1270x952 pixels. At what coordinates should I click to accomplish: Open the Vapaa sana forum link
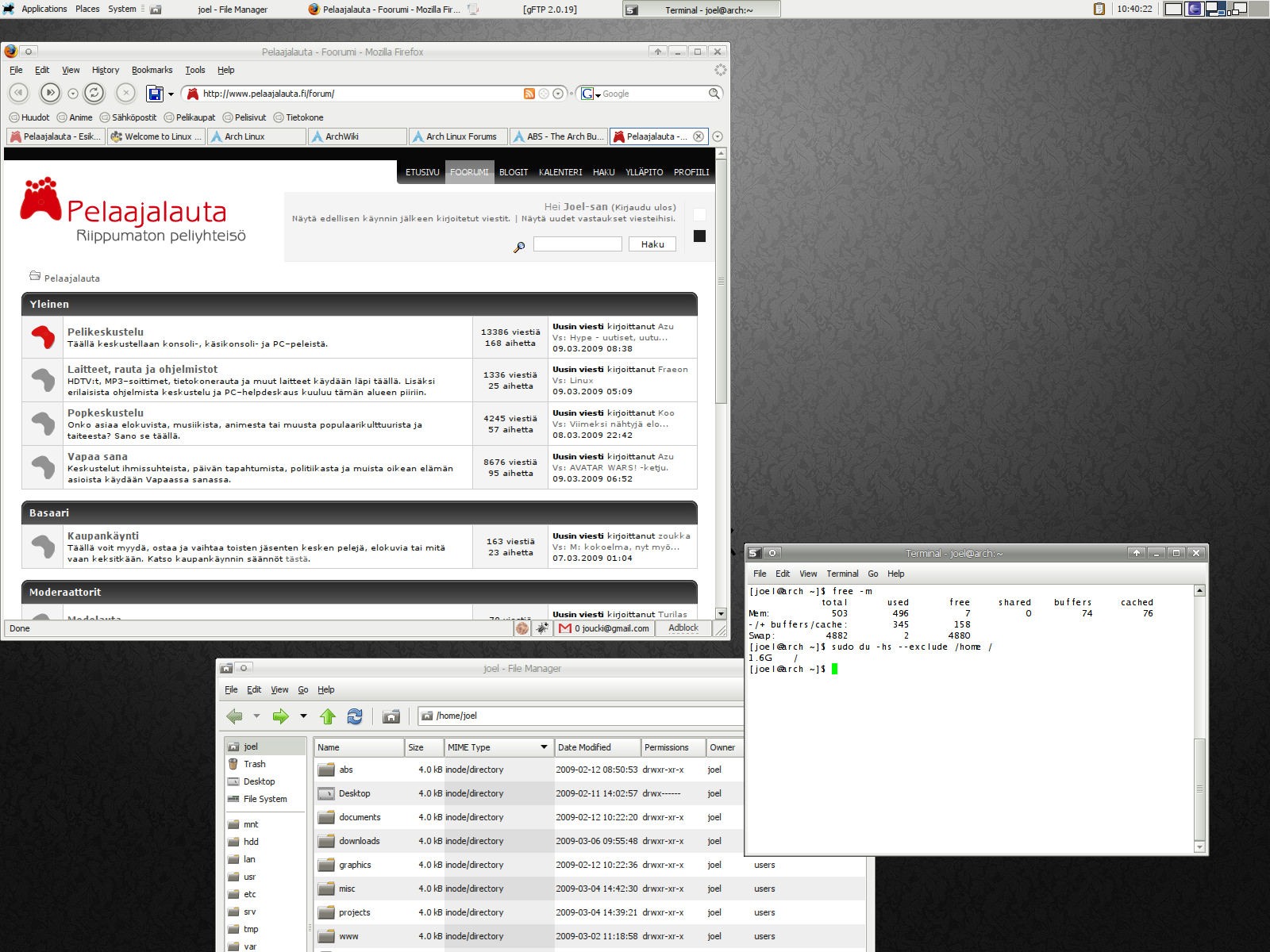pos(98,456)
